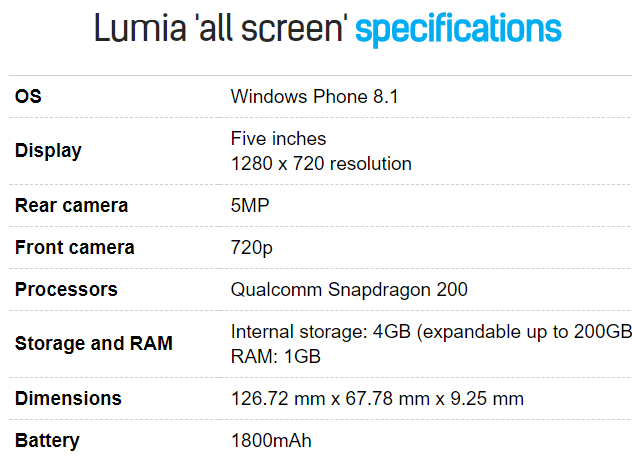Select the 'Battery' row label
This screenshot has width=632, height=464.
pos(47,441)
